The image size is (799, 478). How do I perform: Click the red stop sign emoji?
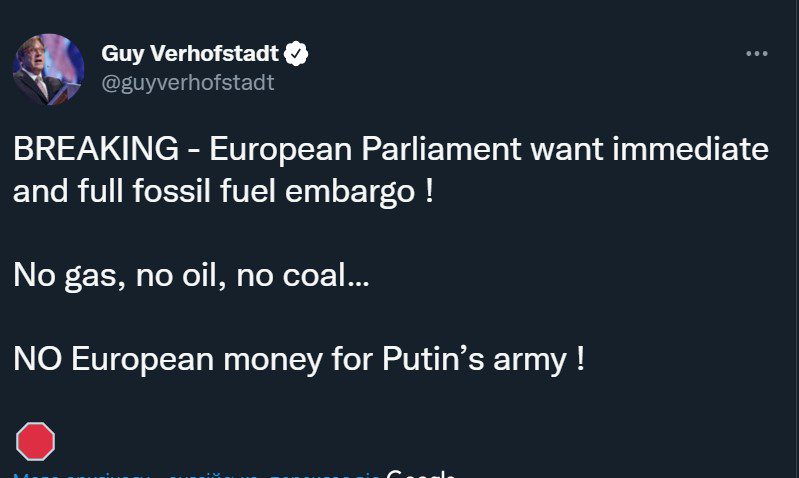coord(35,441)
